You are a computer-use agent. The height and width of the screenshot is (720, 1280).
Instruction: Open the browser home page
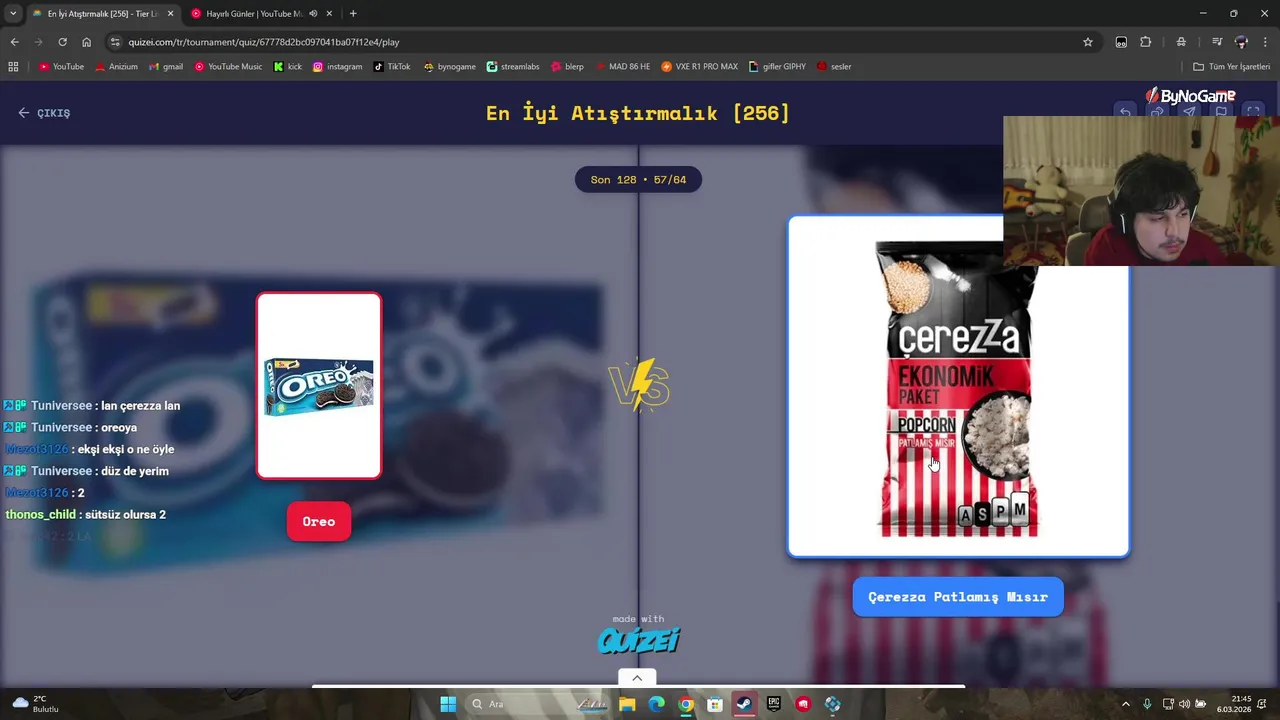coord(86,42)
